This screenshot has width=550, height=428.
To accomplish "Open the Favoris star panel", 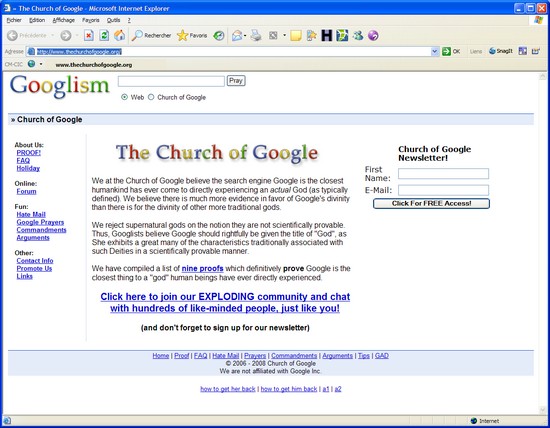I will [192, 35].
